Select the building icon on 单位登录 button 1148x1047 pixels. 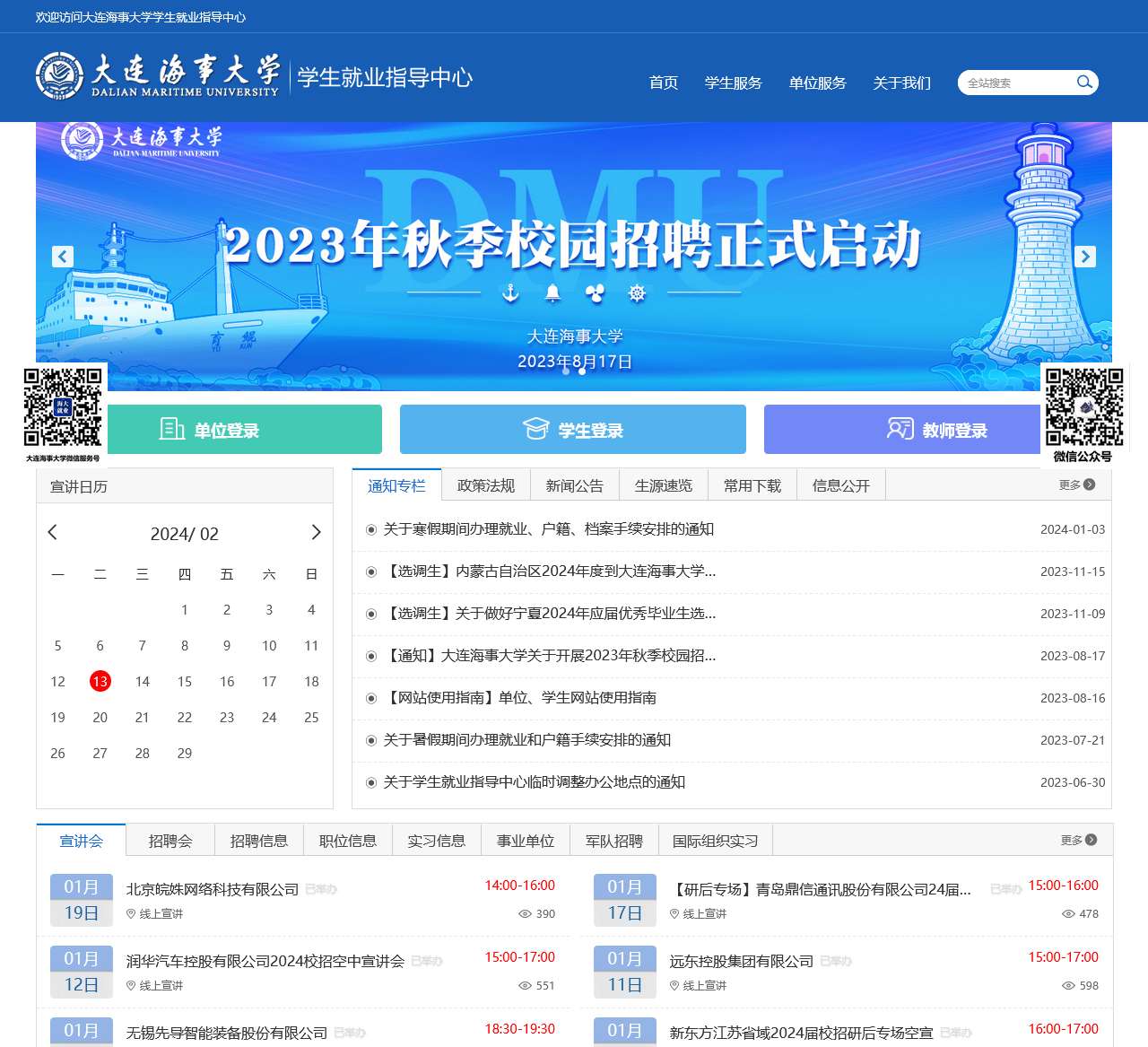[x=171, y=429]
